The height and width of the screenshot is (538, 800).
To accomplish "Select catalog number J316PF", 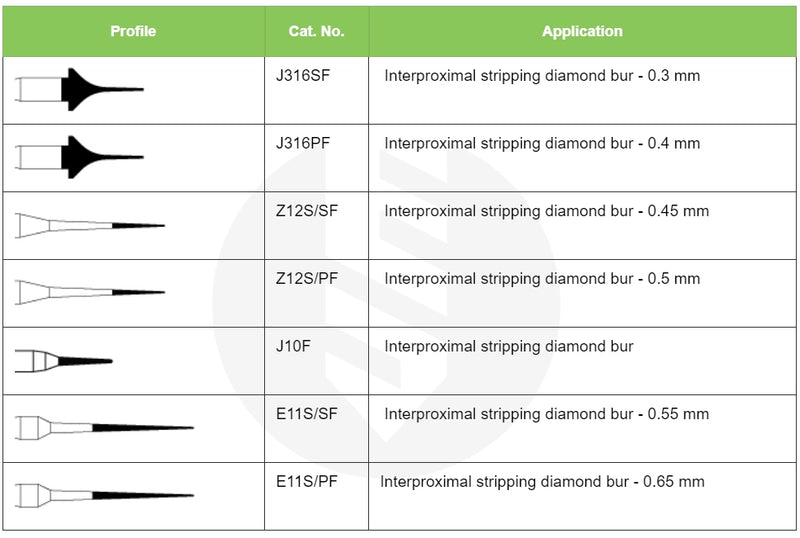I will (x=303, y=143).
